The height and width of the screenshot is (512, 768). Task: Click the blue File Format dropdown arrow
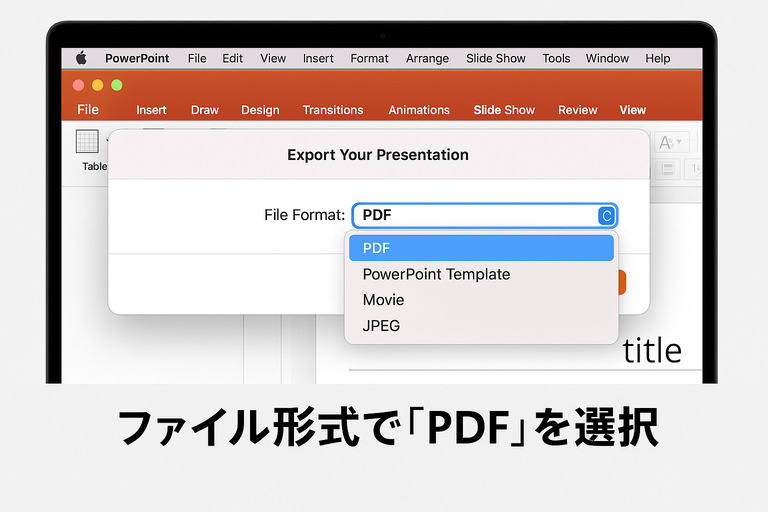click(x=606, y=216)
